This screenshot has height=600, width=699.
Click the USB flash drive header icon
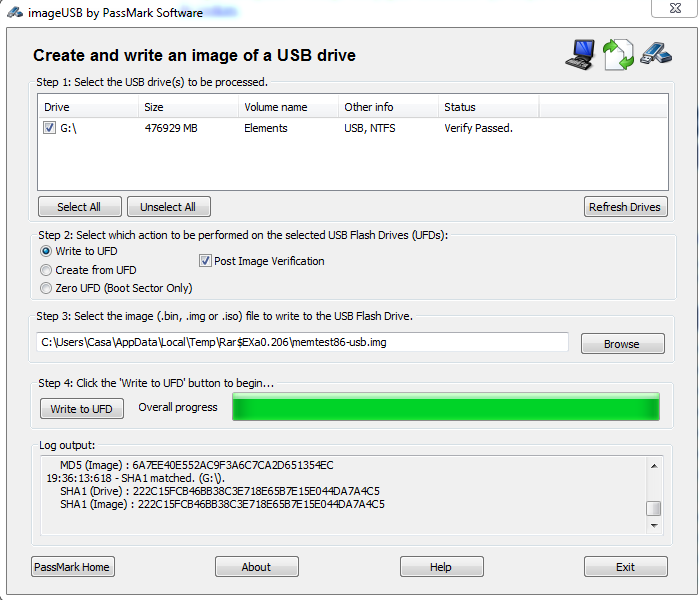(656, 53)
